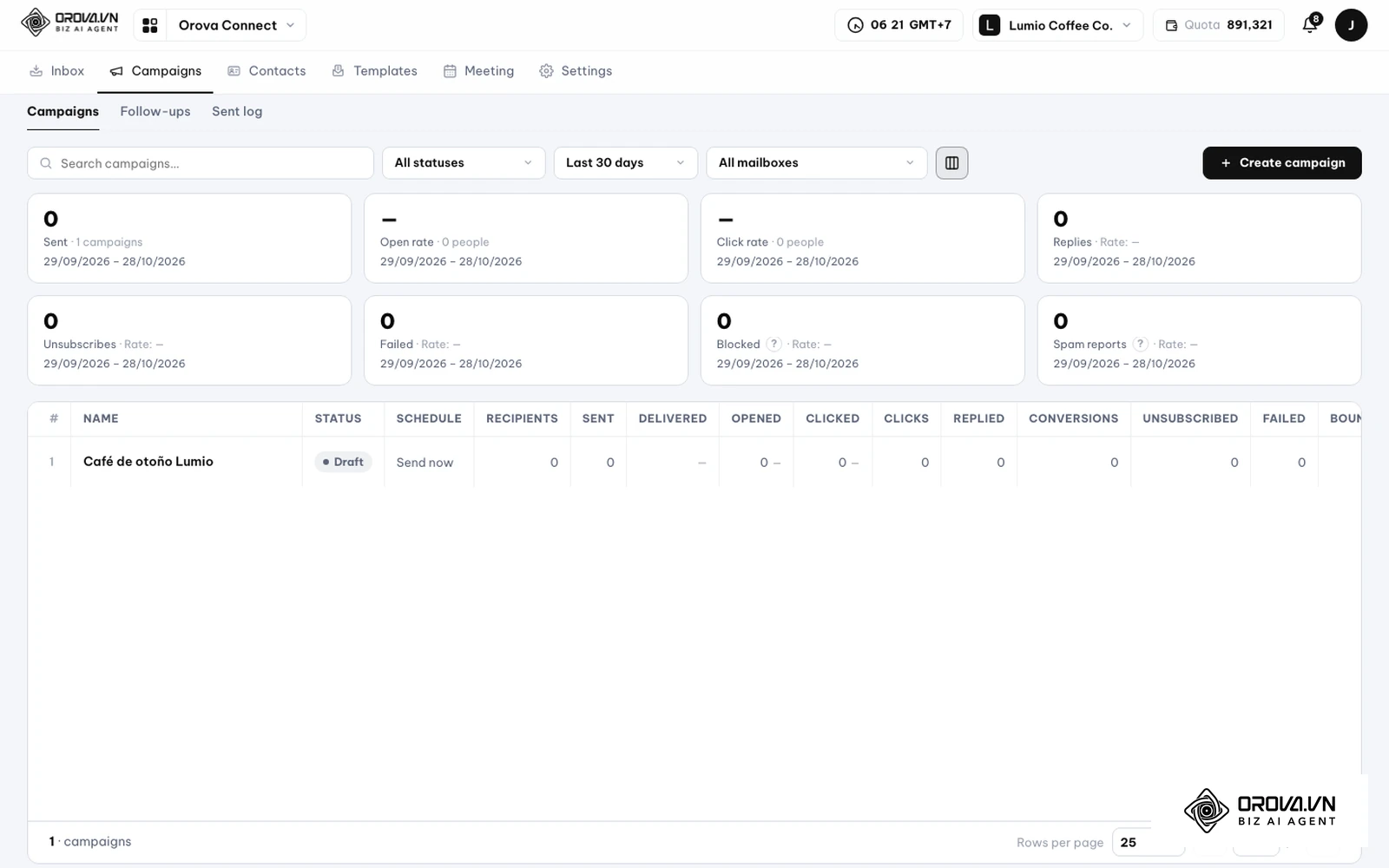1389x868 pixels.
Task: Click the Meeting calendar icon
Action: point(450,71)
